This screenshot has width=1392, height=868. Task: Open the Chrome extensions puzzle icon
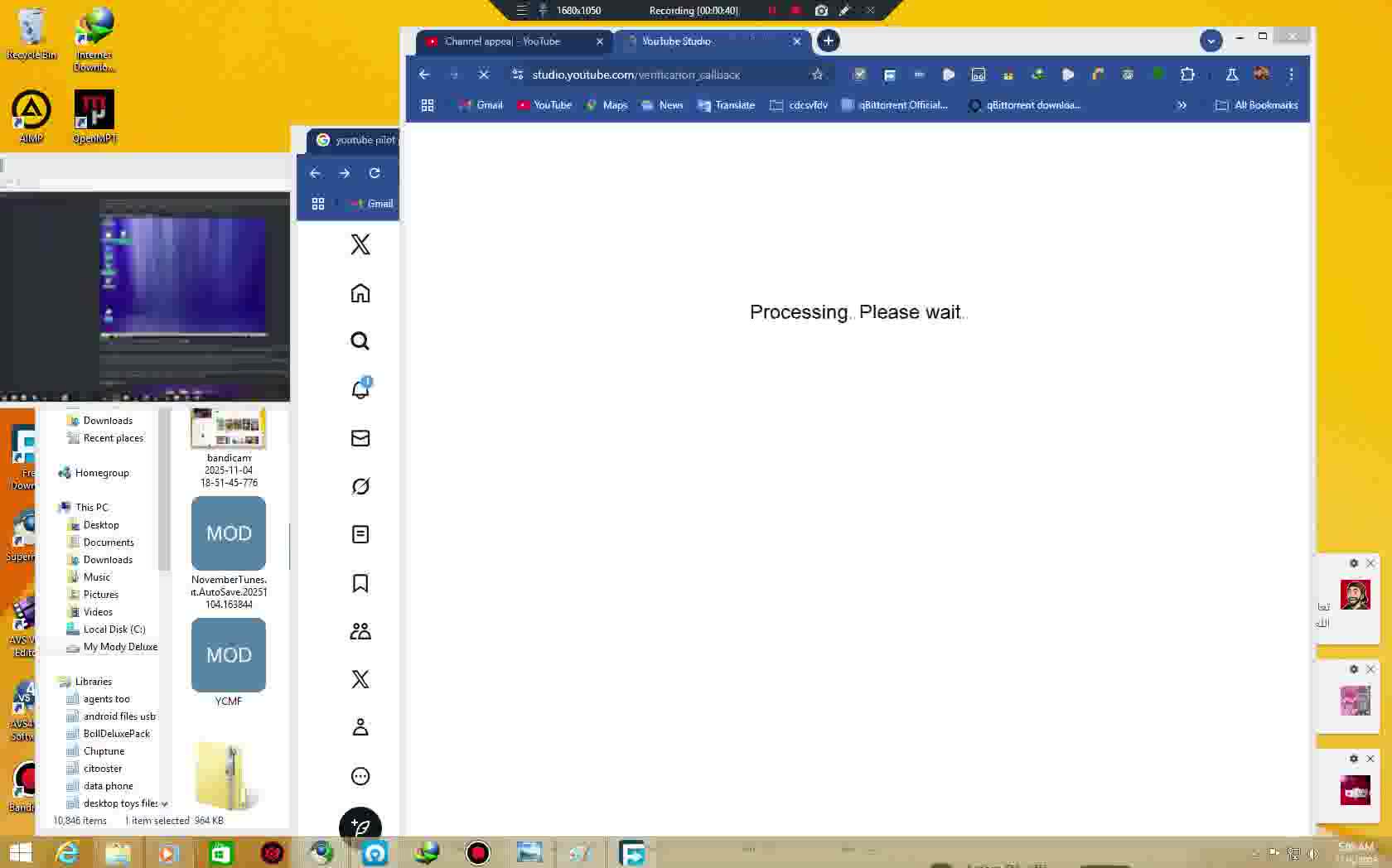pyautogui.click(x=1187, y=75)
